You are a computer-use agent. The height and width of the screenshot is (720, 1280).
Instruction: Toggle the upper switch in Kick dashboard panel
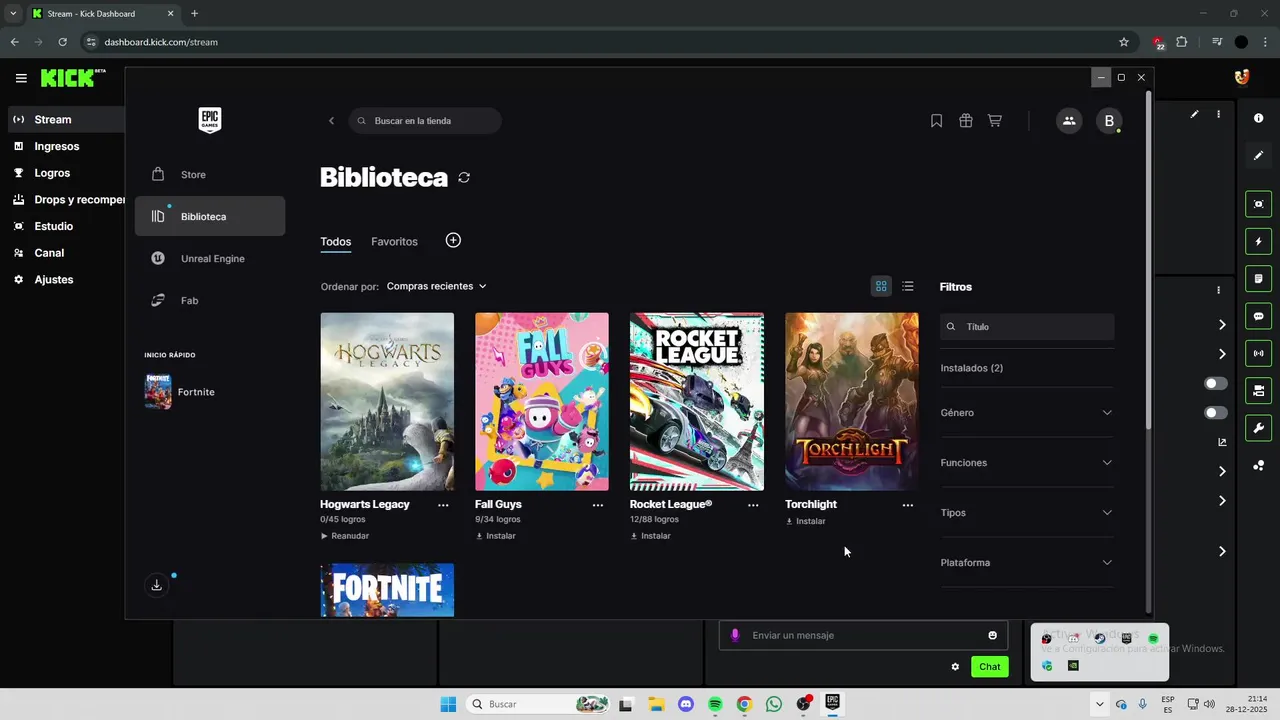tap(1216, 383)
